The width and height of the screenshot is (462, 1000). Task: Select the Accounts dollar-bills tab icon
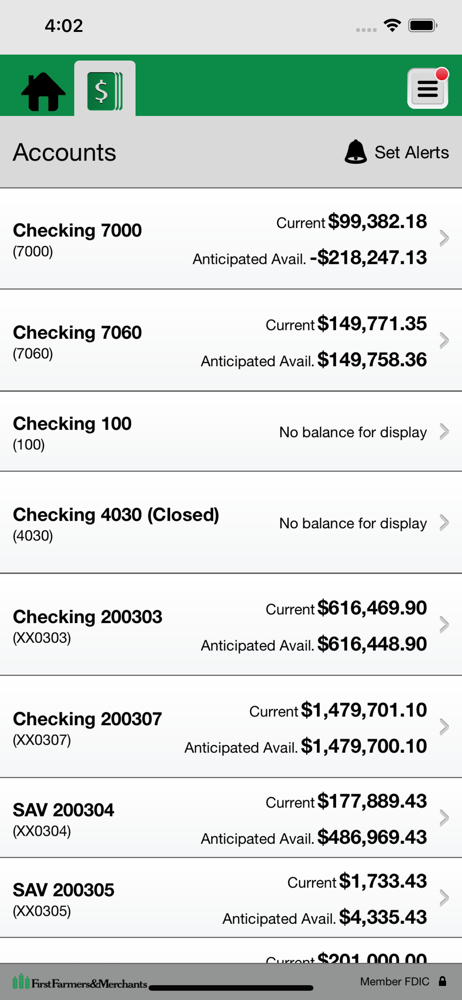coord(105,89)
